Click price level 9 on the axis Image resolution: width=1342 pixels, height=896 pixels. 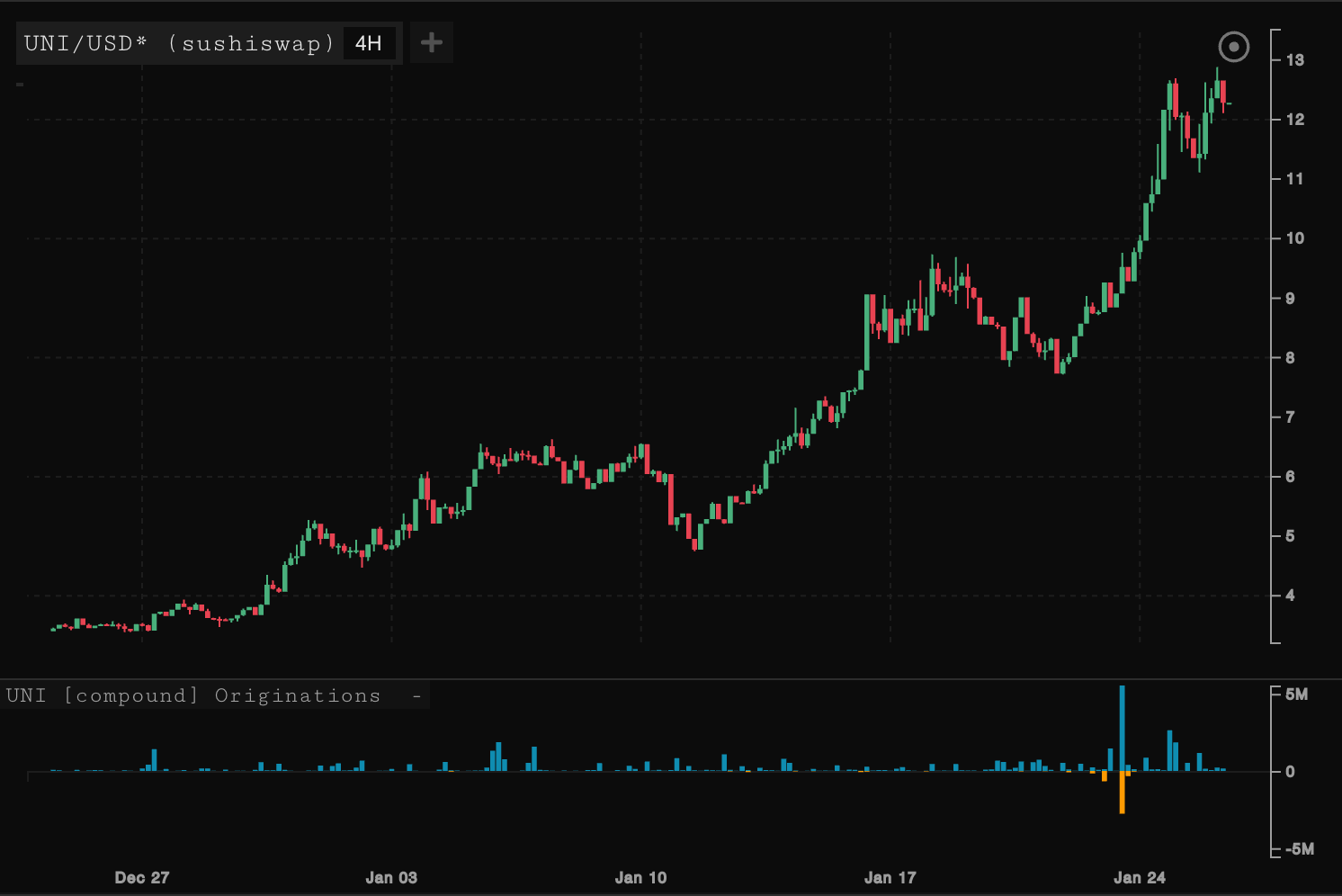(x=1290, y=299)
